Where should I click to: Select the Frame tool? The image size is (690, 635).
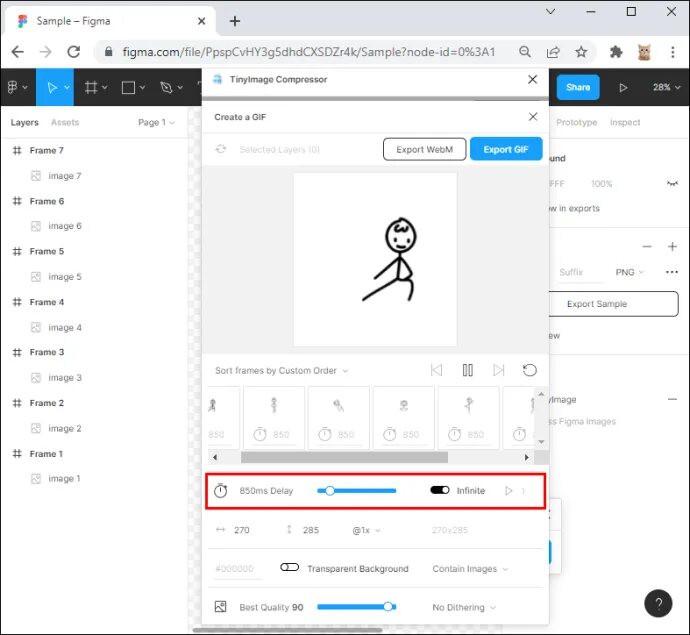pos(91,87)
